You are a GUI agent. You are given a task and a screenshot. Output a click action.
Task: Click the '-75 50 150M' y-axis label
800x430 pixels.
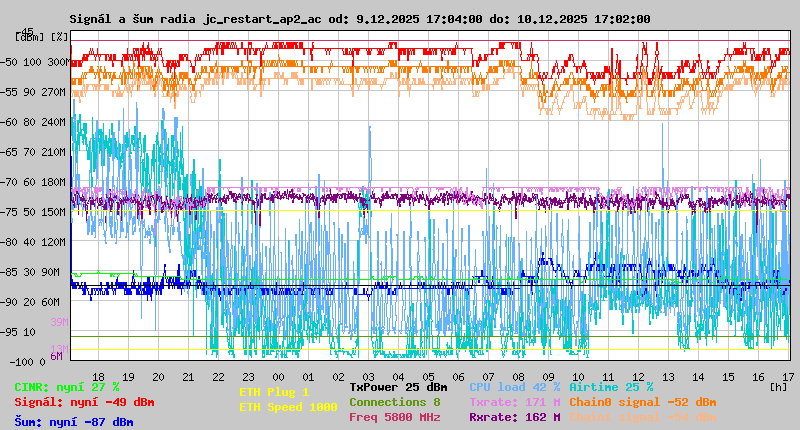(x=34, y=212)
